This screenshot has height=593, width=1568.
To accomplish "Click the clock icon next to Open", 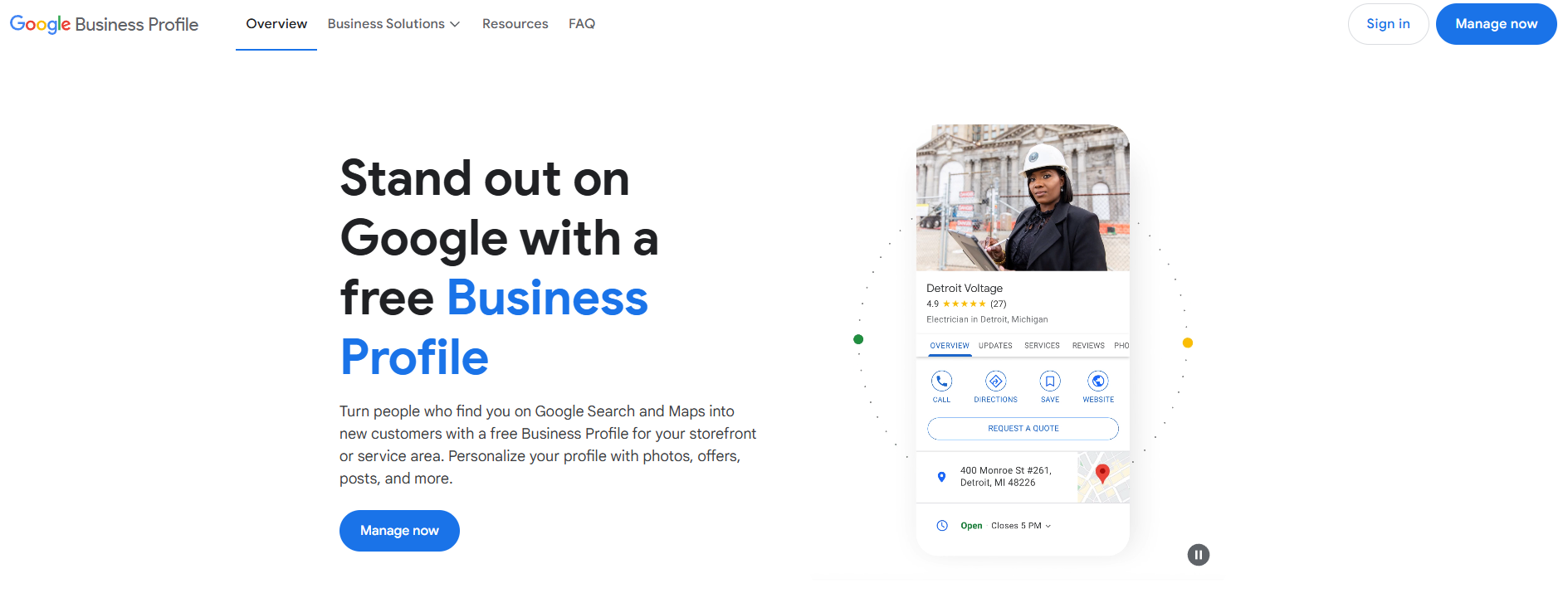I will coord(942,526).
